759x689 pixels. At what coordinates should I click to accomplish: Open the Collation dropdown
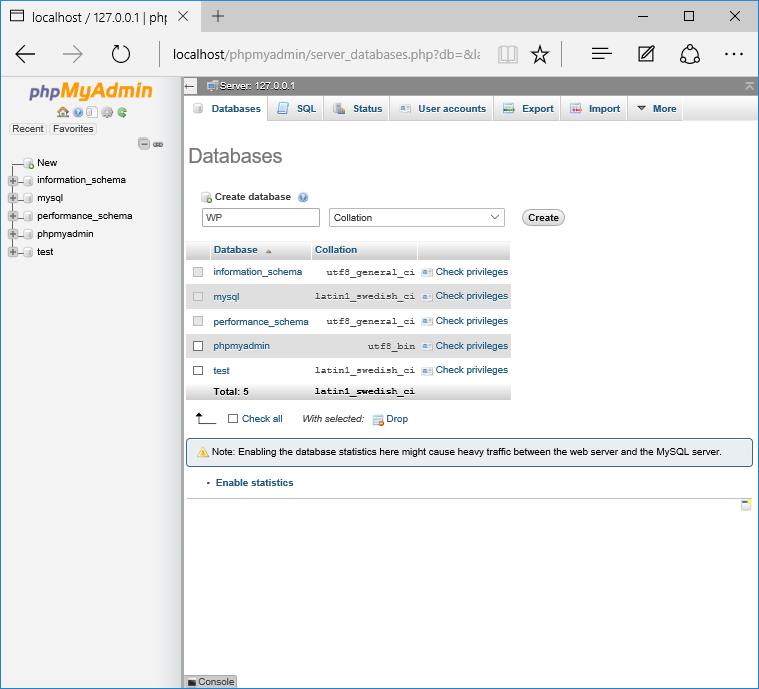[417, 217]
